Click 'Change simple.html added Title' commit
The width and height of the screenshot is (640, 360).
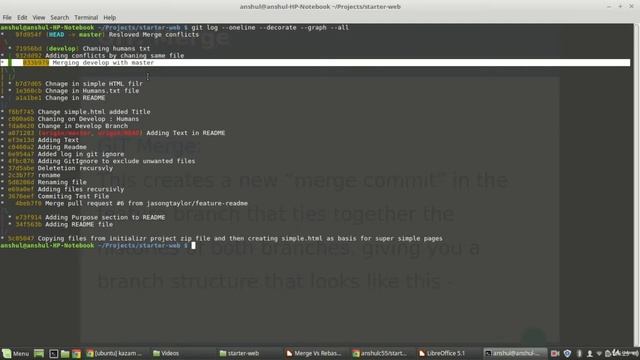(x=94, y=112)
